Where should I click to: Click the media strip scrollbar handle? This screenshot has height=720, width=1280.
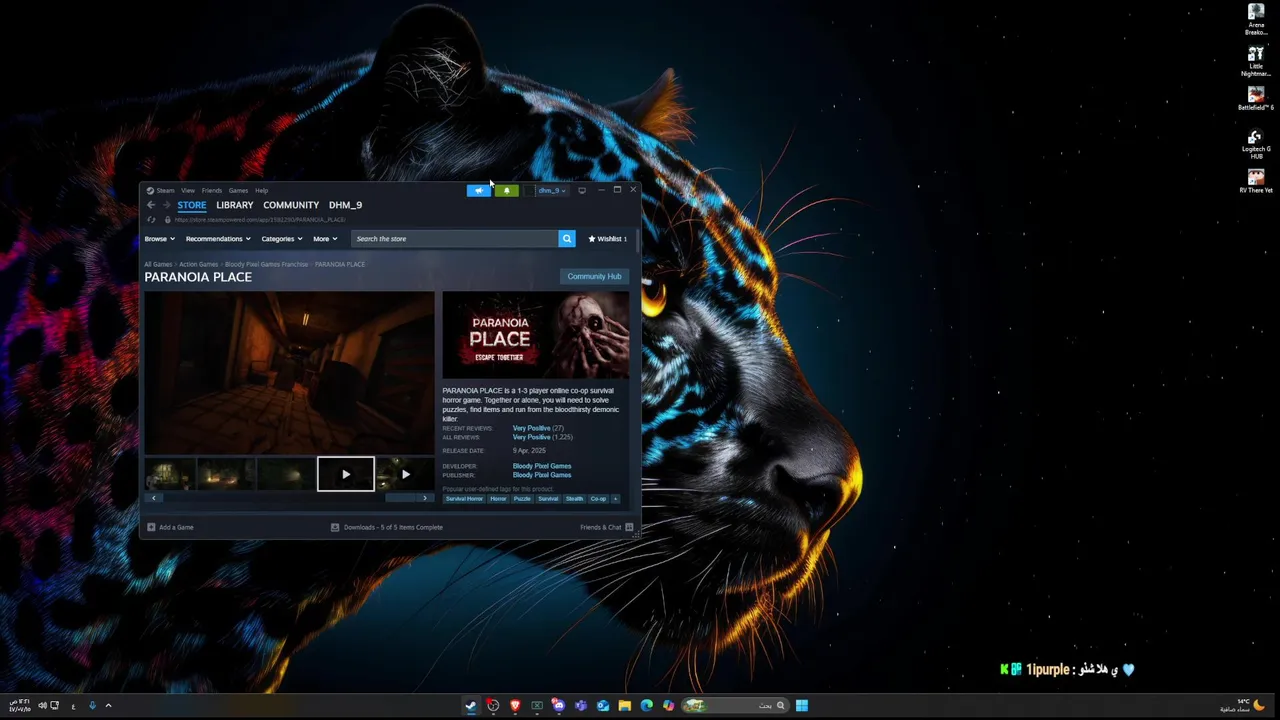tap(401, 498)
